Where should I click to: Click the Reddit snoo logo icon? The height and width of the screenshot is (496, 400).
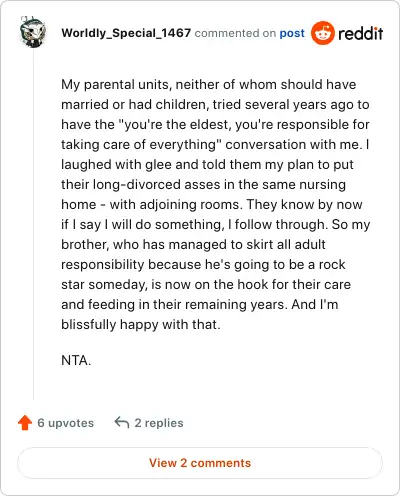(322, 33)
